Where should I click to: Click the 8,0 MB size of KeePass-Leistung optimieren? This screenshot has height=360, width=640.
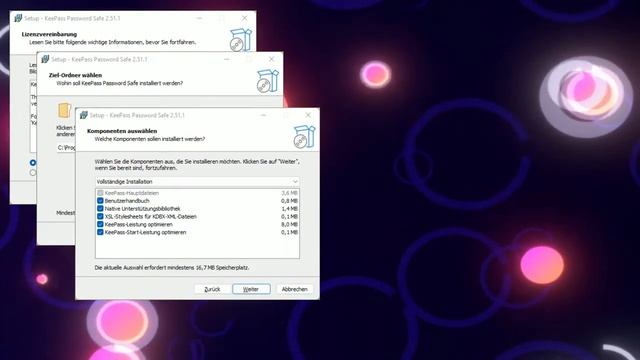(x=289, y=224)
